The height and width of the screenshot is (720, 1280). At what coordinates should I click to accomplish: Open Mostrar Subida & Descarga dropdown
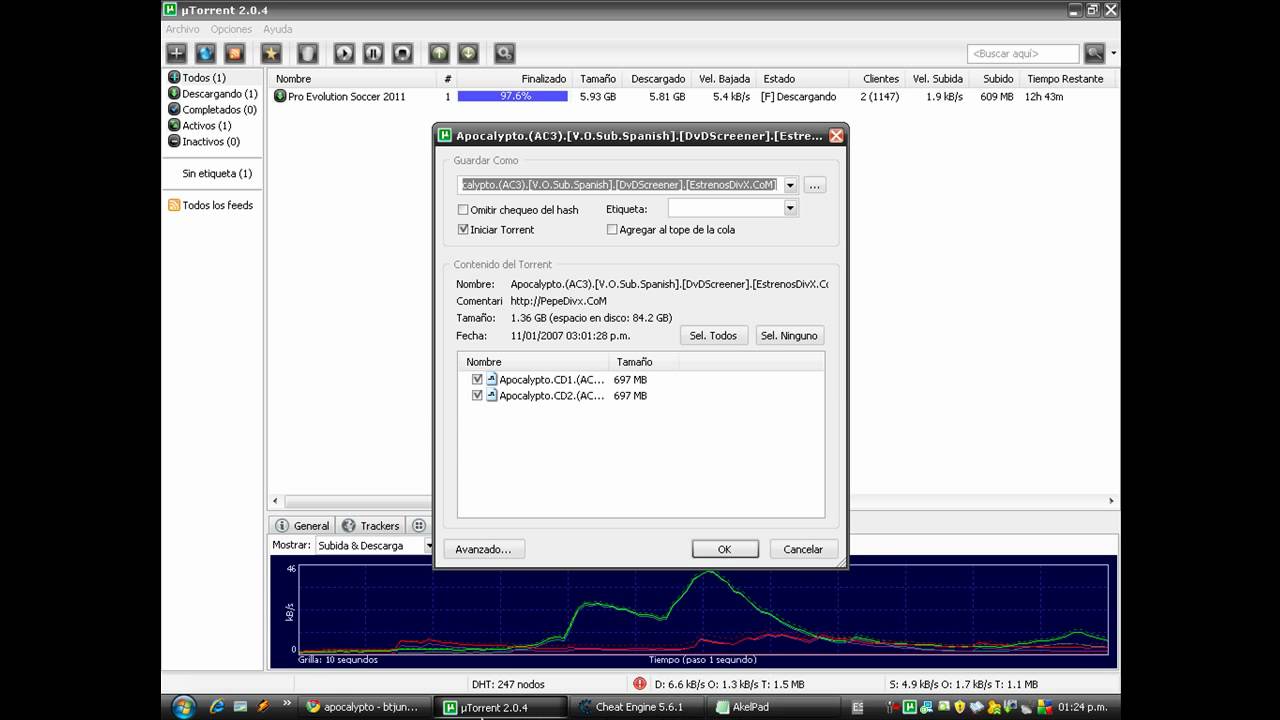[x=428, y=546]
